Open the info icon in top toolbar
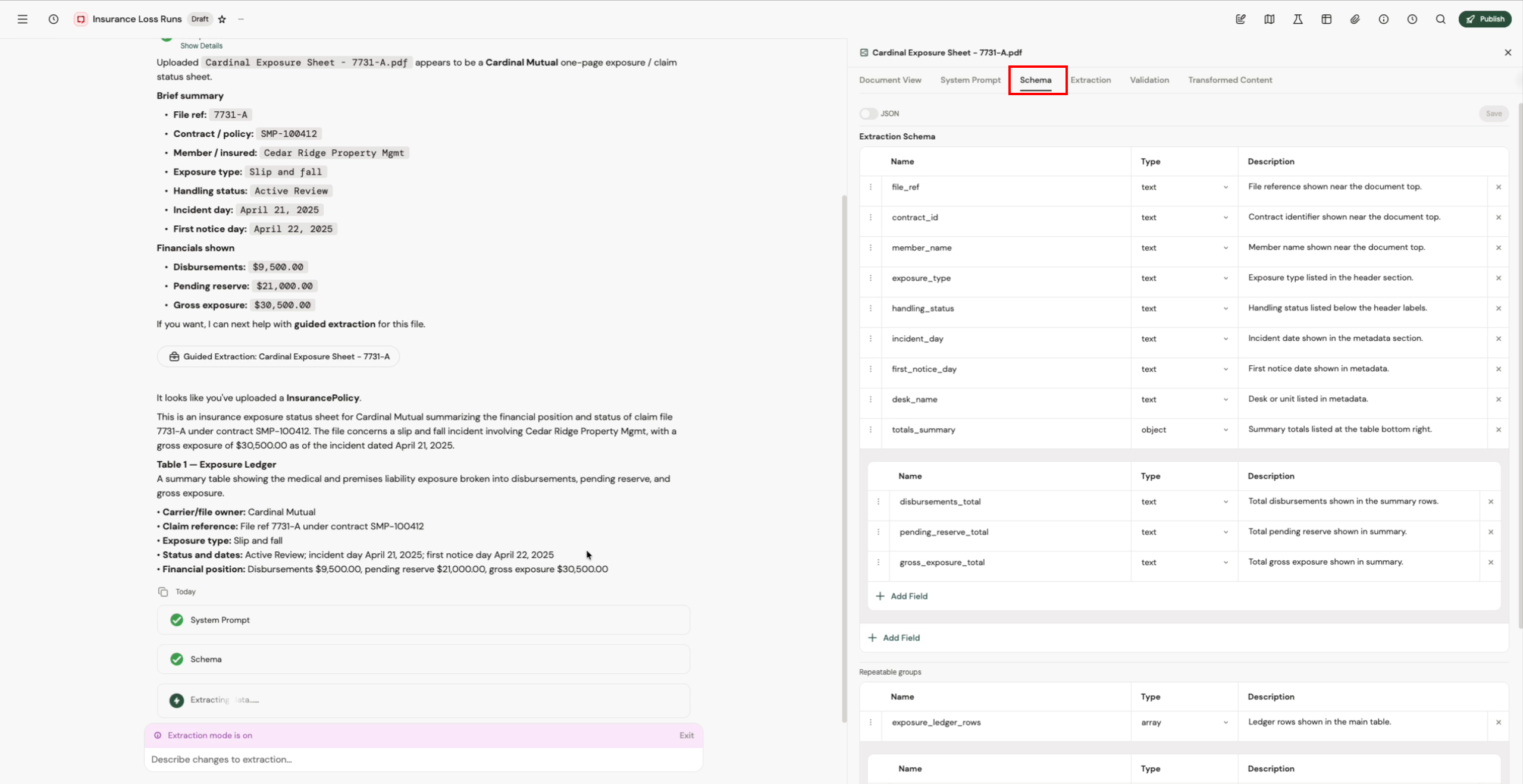The image size is (1523, 784). (x=1383, y=19)
